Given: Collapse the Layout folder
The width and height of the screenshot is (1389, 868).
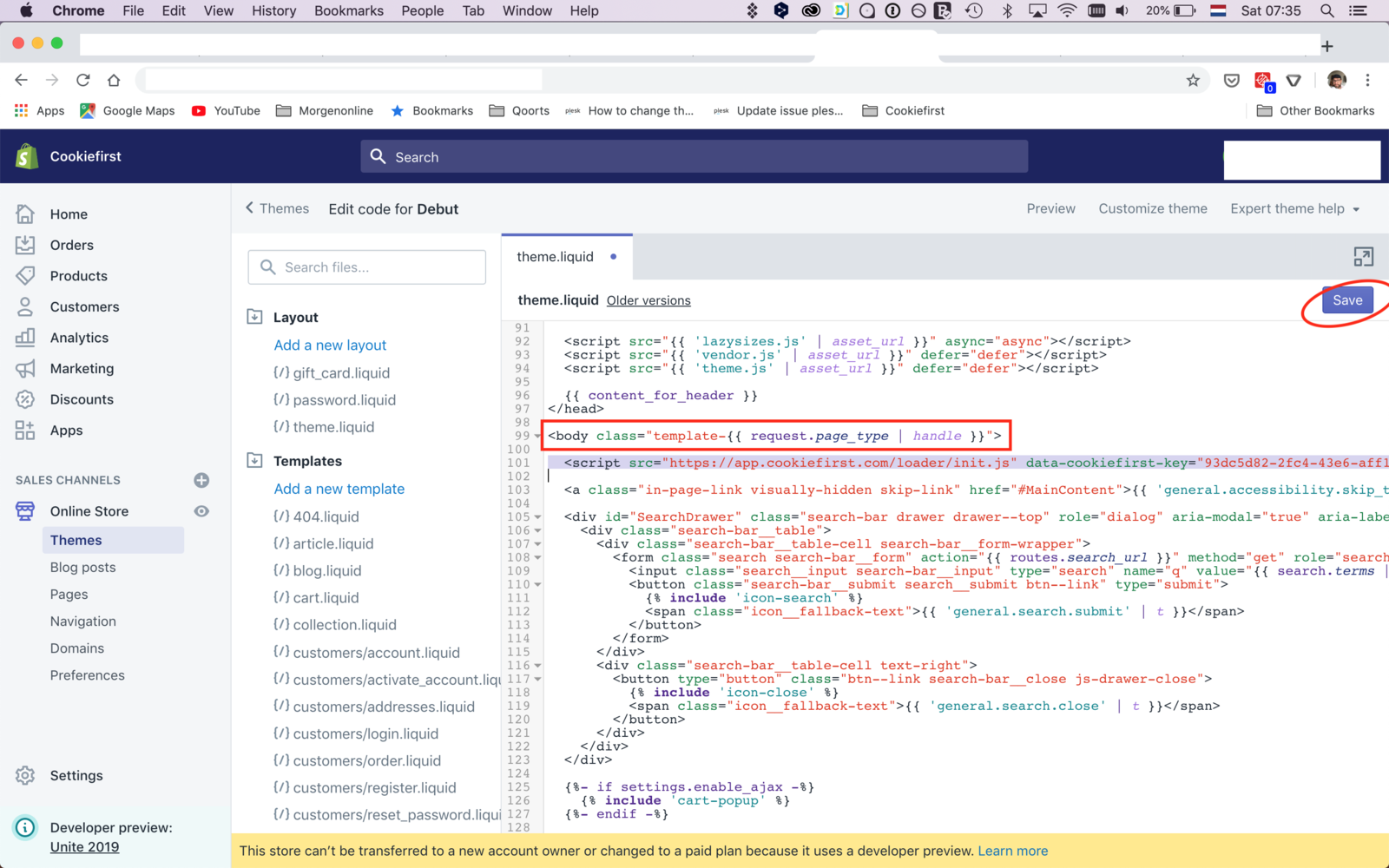Looking at the screenshot, I should (254, 317).
